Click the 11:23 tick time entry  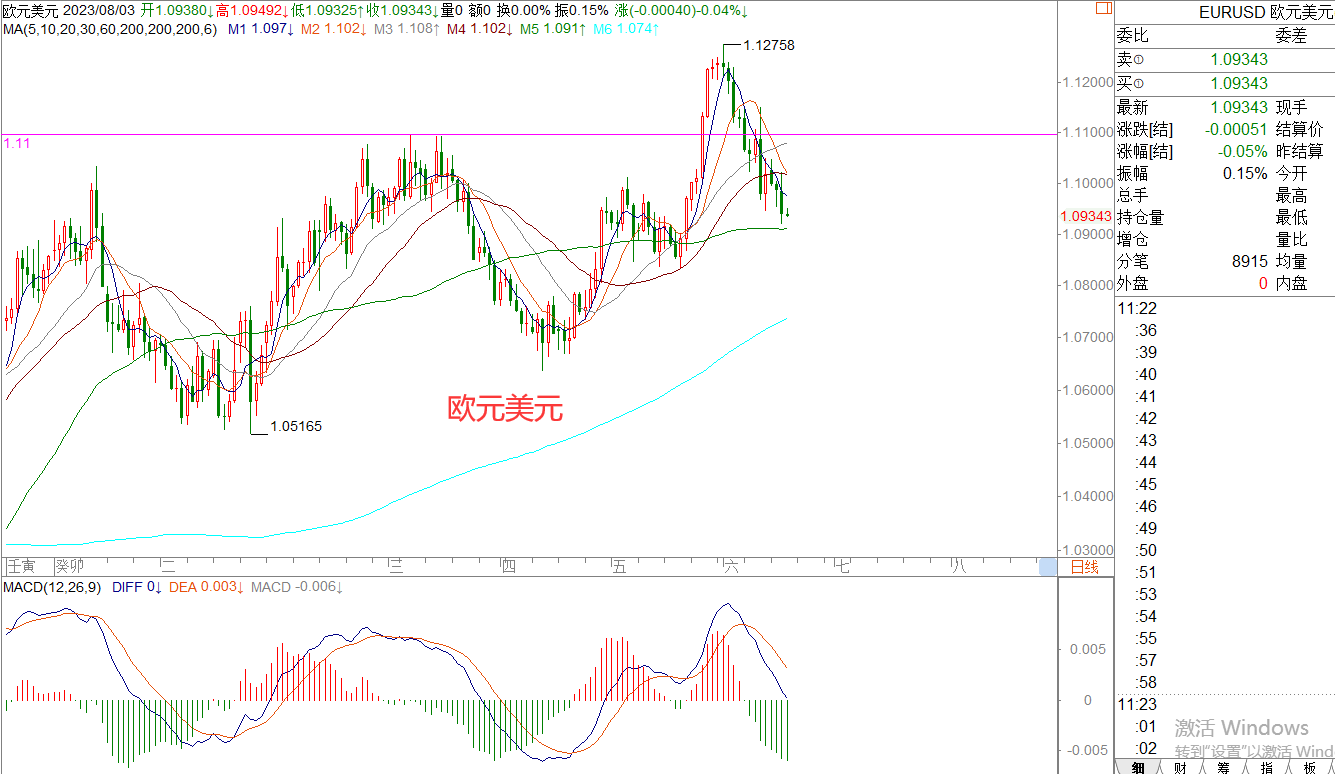[1137, 704]
